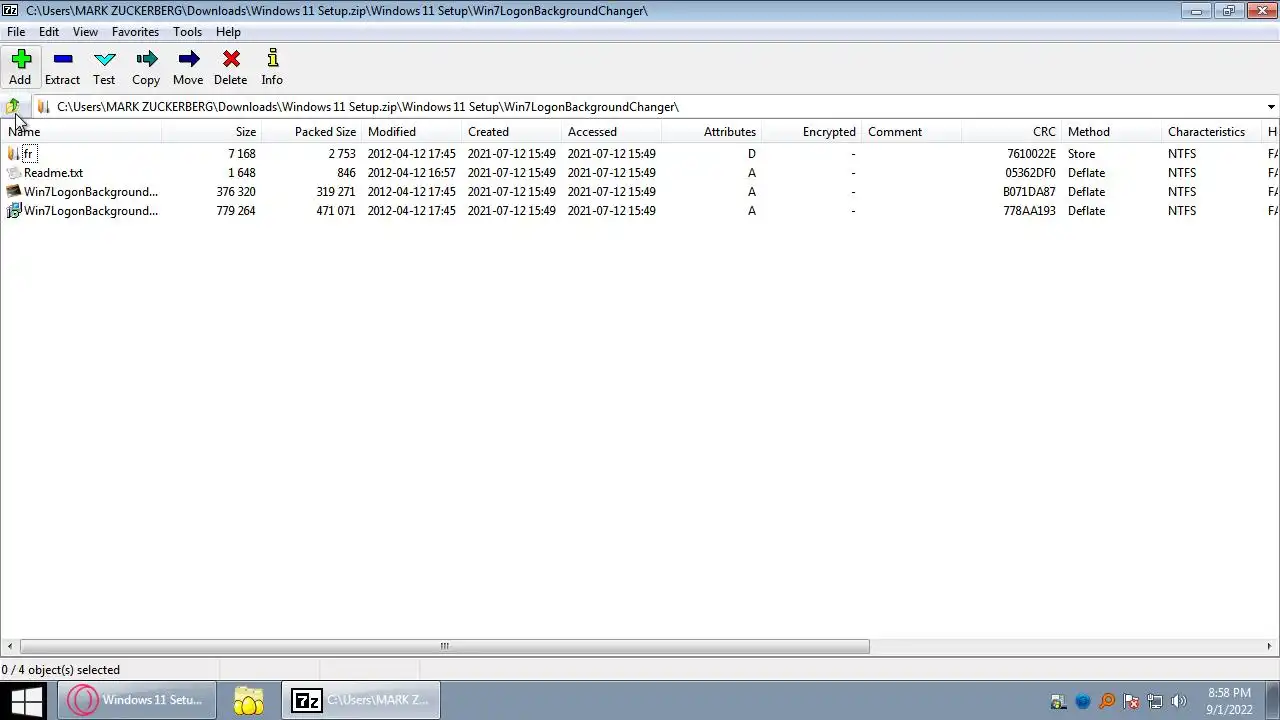
Task: Click the packed size 471 071
Action: tap(336, 211)
